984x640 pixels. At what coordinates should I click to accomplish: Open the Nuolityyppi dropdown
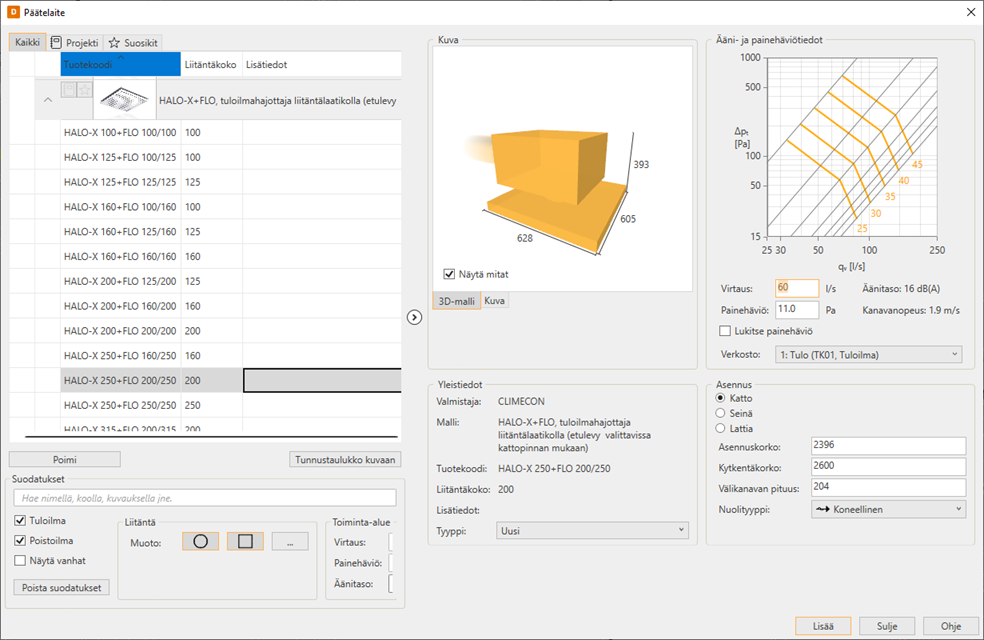point(889,509)
